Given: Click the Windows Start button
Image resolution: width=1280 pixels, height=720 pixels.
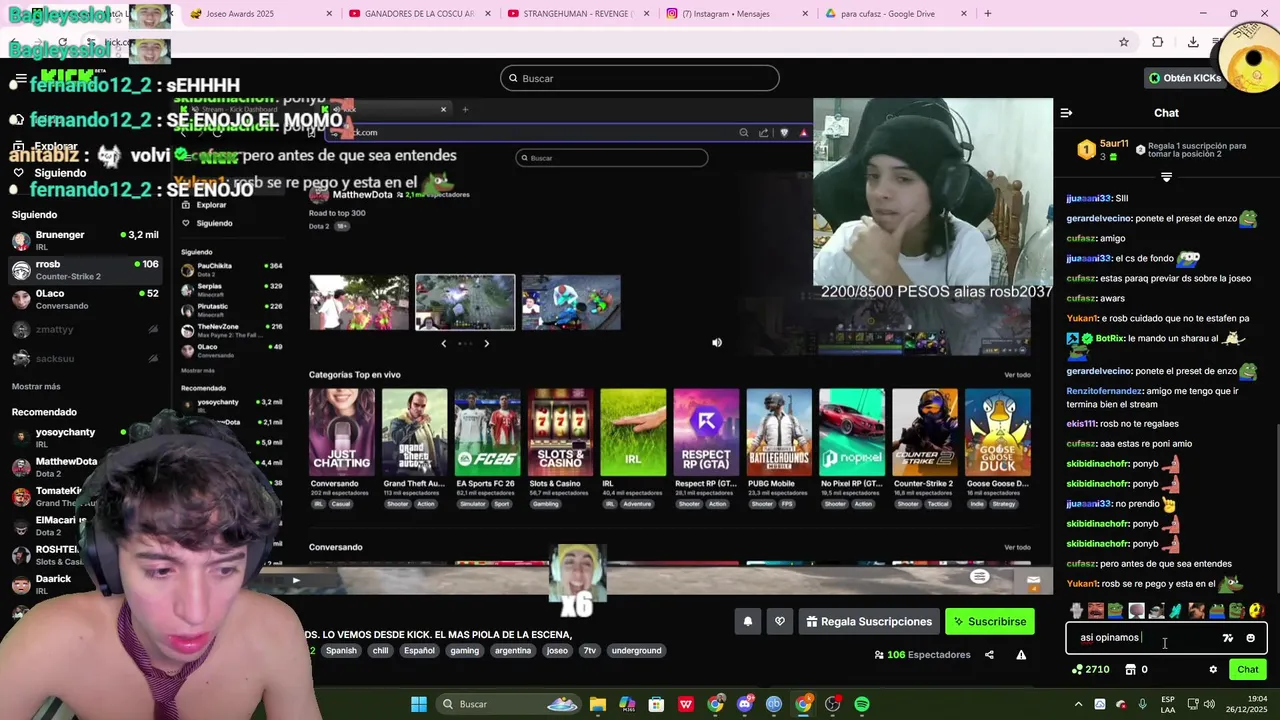Looking at the screenshot, I should coord(419,704).
